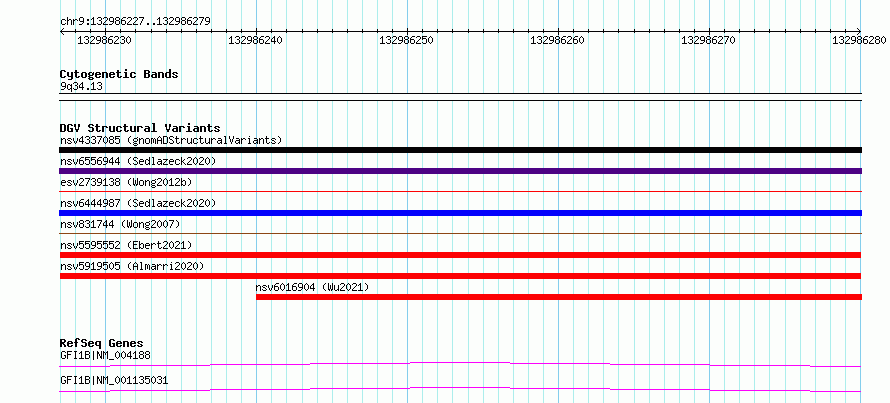
Task: Click the cytogenetic band 9q34.13 outline bar
Action: (460, 97)
